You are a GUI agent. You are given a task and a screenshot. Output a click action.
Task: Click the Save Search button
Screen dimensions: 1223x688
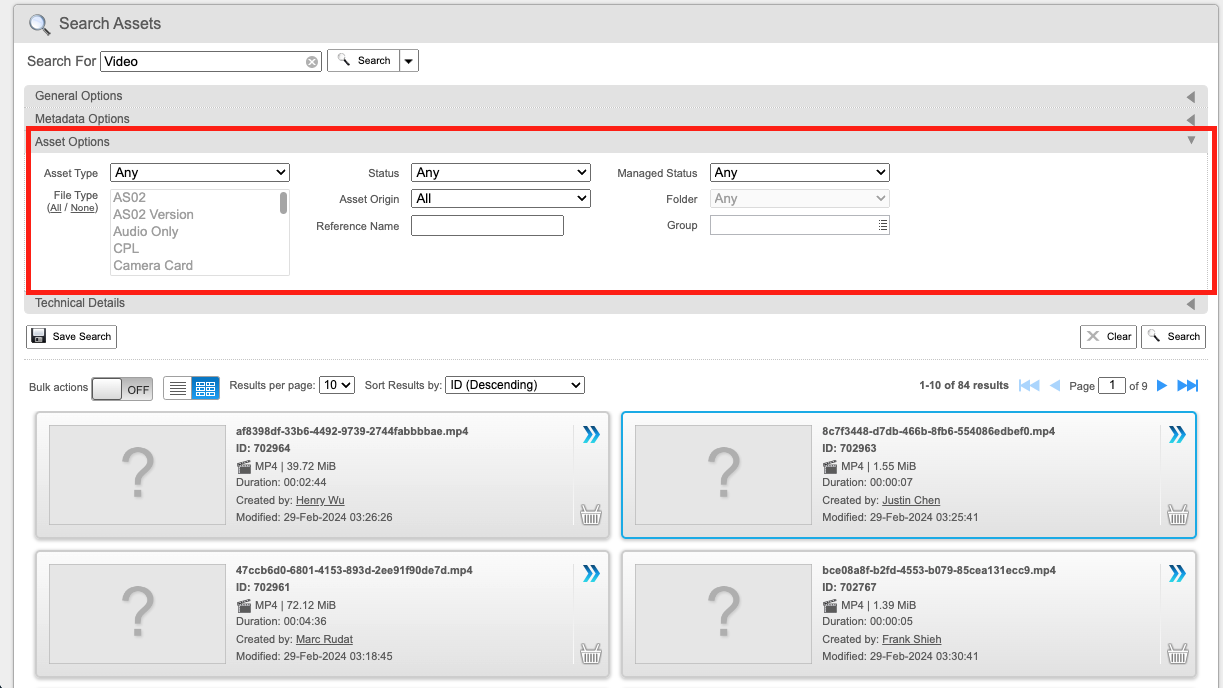click(71, 337)
